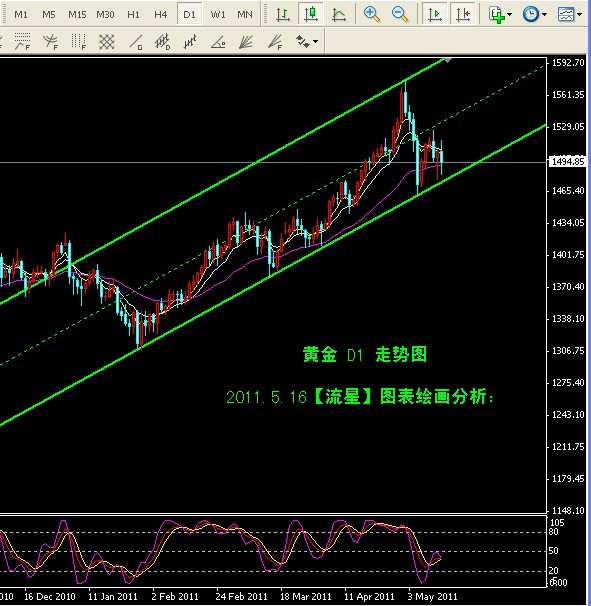The width and height of the screenshot is (591, 606).
Task: Select the Standard Deviation Channel tool
Action: click(163, 42)
